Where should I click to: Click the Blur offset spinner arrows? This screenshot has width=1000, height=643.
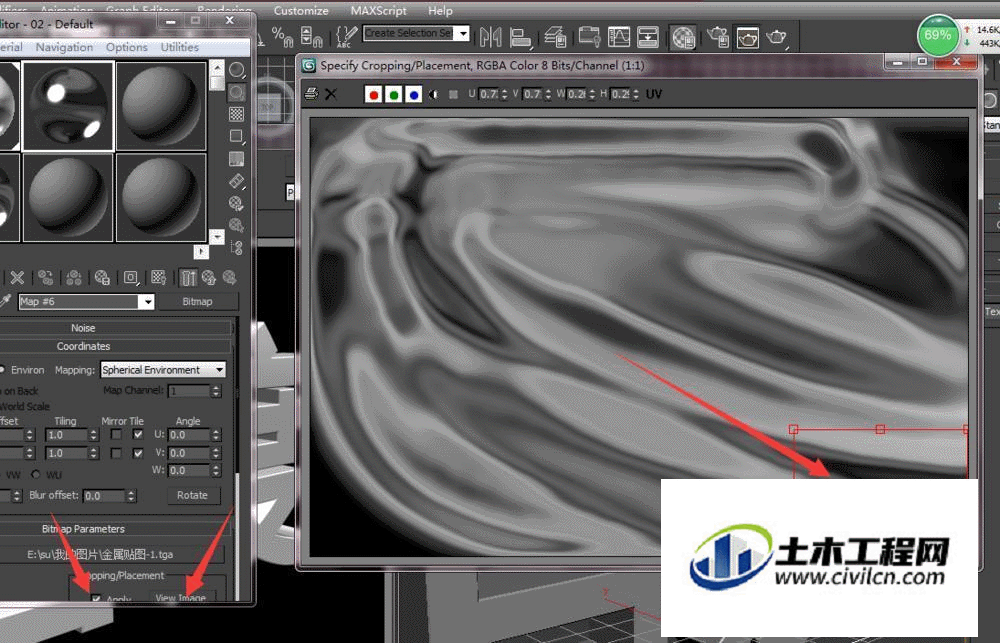click(131, 496)
